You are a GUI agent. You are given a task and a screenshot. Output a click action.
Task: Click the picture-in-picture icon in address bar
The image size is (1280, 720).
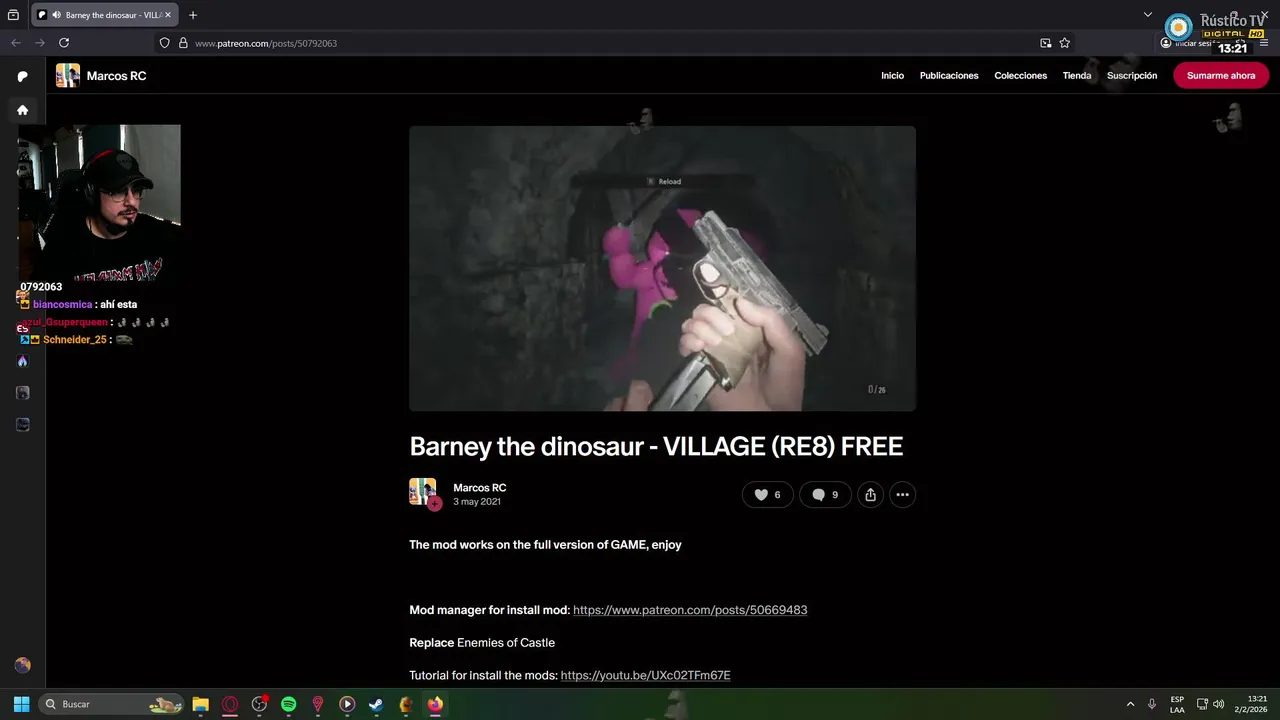pos(1045,43)
